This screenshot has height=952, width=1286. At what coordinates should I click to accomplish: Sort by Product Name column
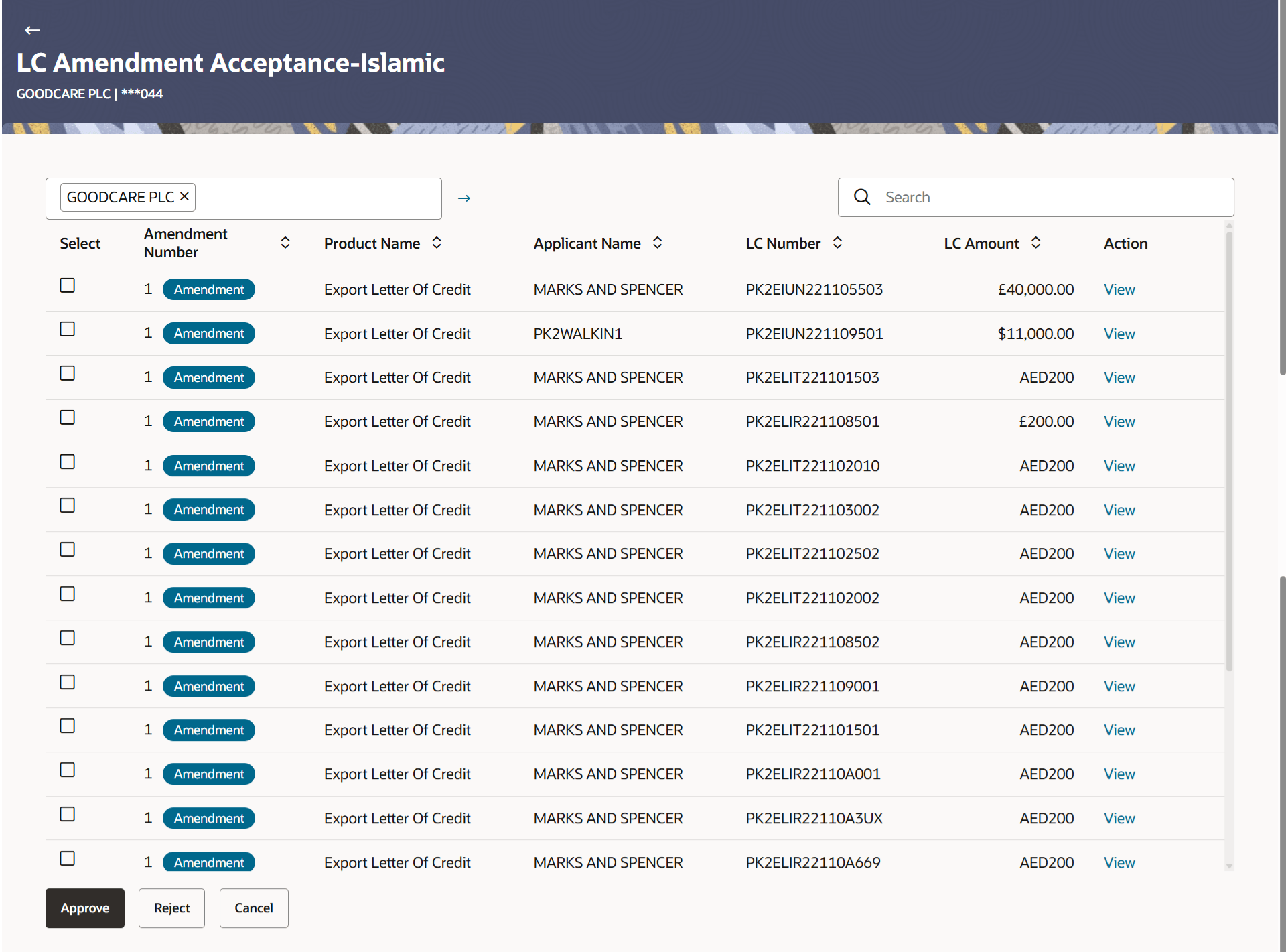[437, 243]
